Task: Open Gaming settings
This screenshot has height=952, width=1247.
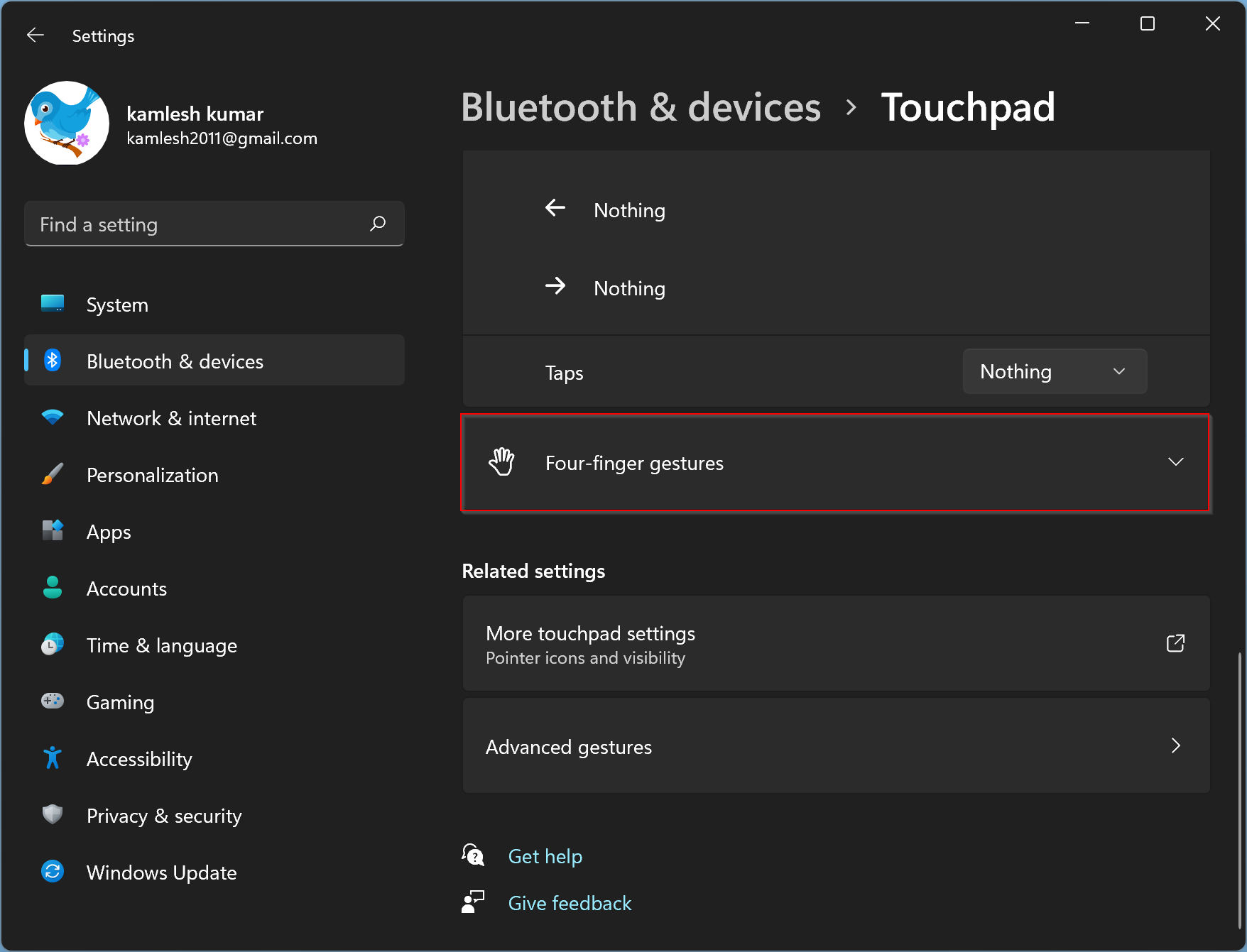Action: click(214, 702)
